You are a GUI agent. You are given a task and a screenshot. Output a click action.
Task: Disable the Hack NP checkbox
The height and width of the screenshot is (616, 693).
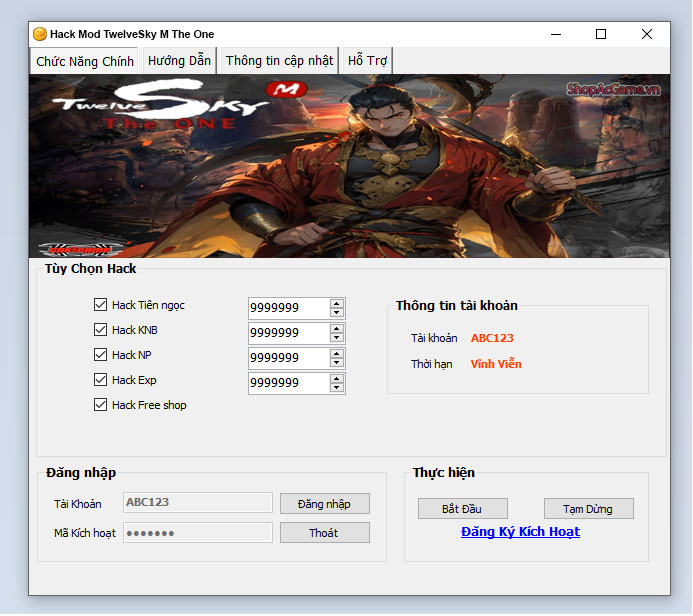(x=100, y=355)
